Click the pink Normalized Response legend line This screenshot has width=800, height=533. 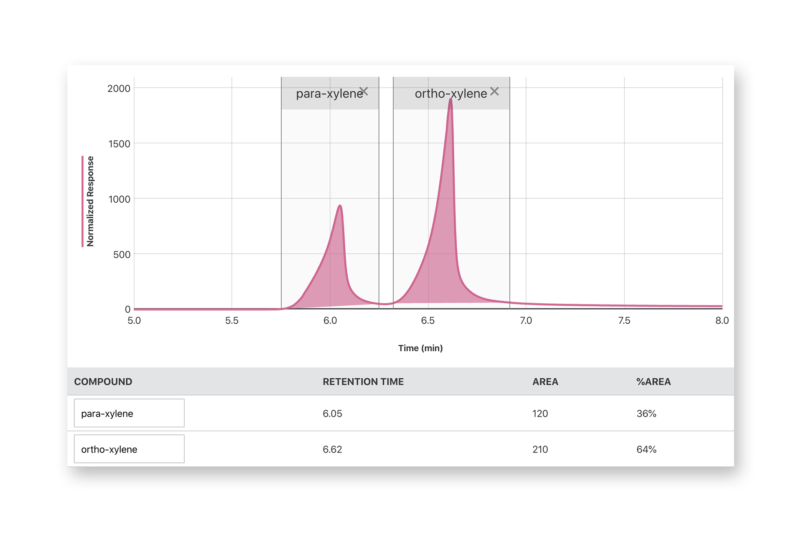[x=82, y=201]
